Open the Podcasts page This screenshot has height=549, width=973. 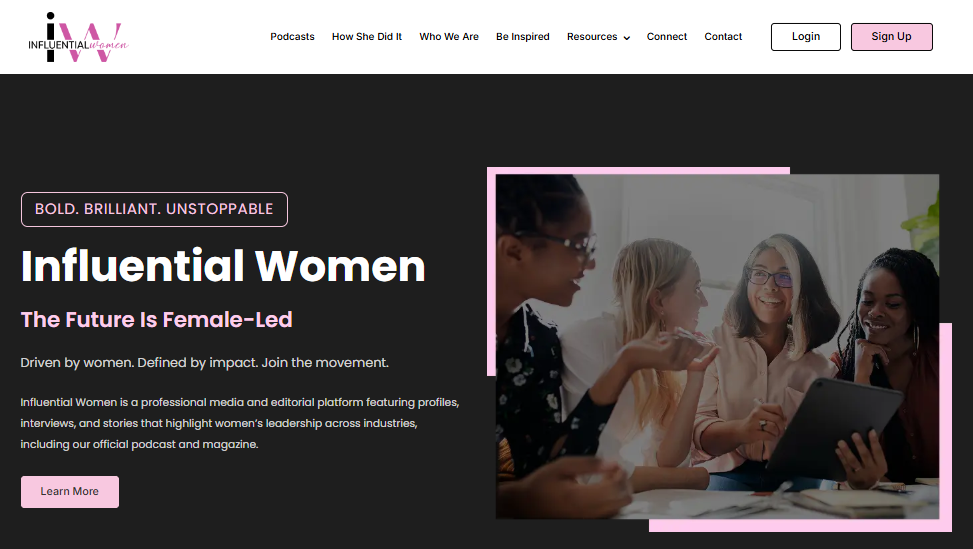pyautogui.click(x=292, y=37)
